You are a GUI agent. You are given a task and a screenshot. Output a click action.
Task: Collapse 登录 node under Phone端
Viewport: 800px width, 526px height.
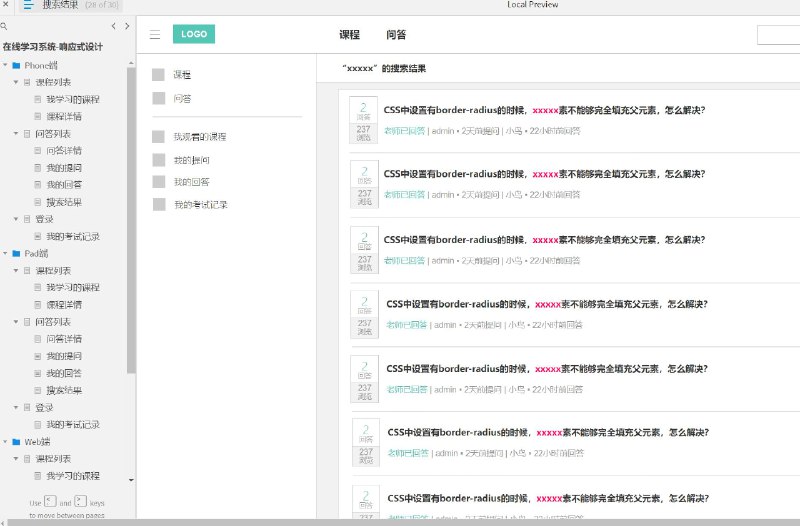tap(16, 219)
